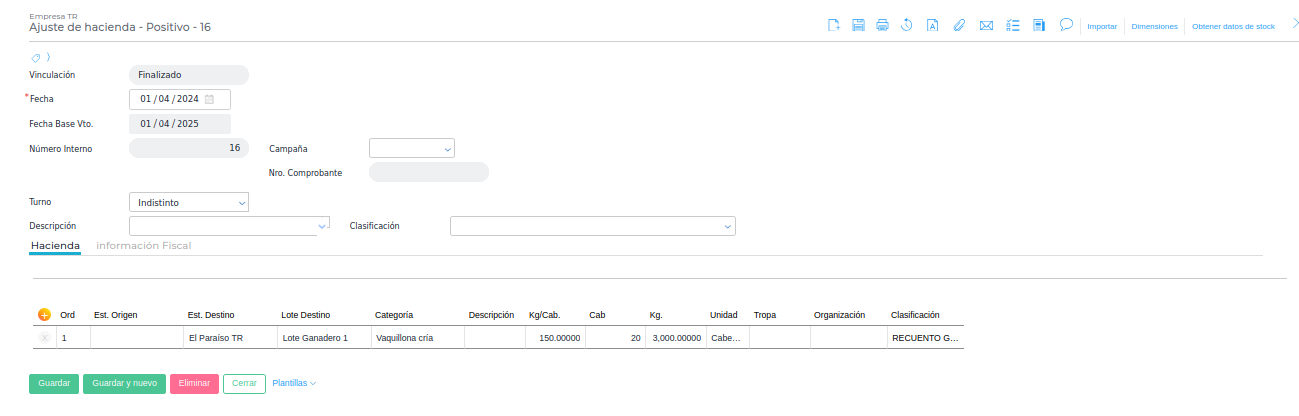The image size is (1299, 416).
Task: Open the calendar picker in Fecha field
Action: 210,99
